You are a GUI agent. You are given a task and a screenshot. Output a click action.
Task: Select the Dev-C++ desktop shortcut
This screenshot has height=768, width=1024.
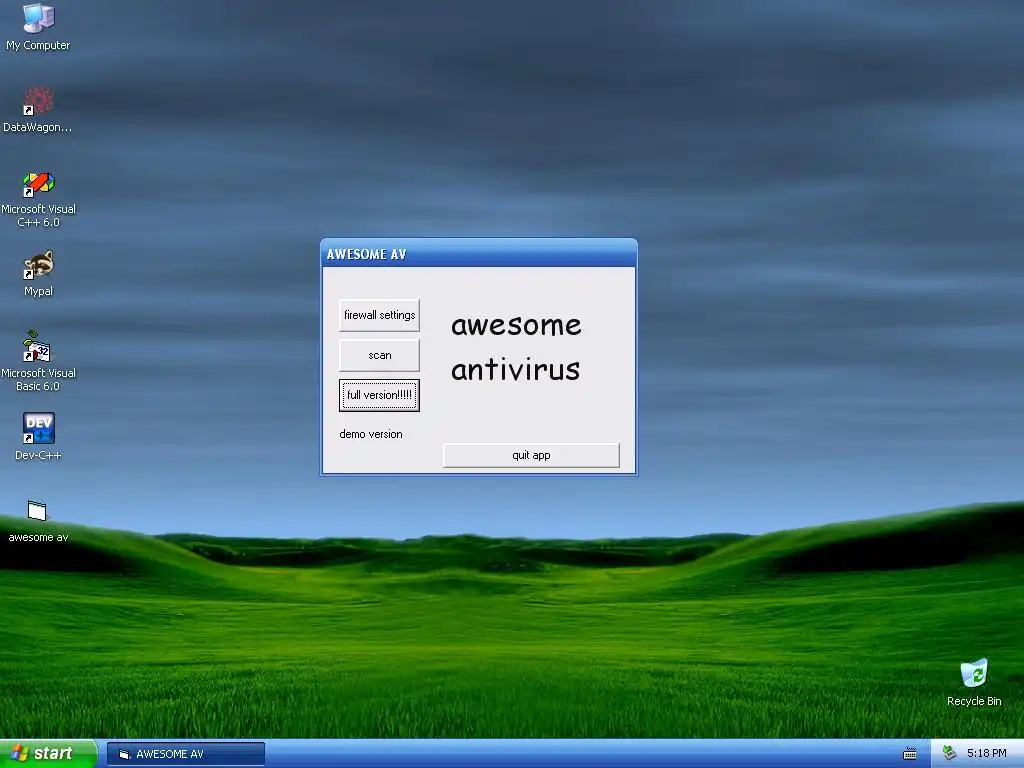(38, 436)
